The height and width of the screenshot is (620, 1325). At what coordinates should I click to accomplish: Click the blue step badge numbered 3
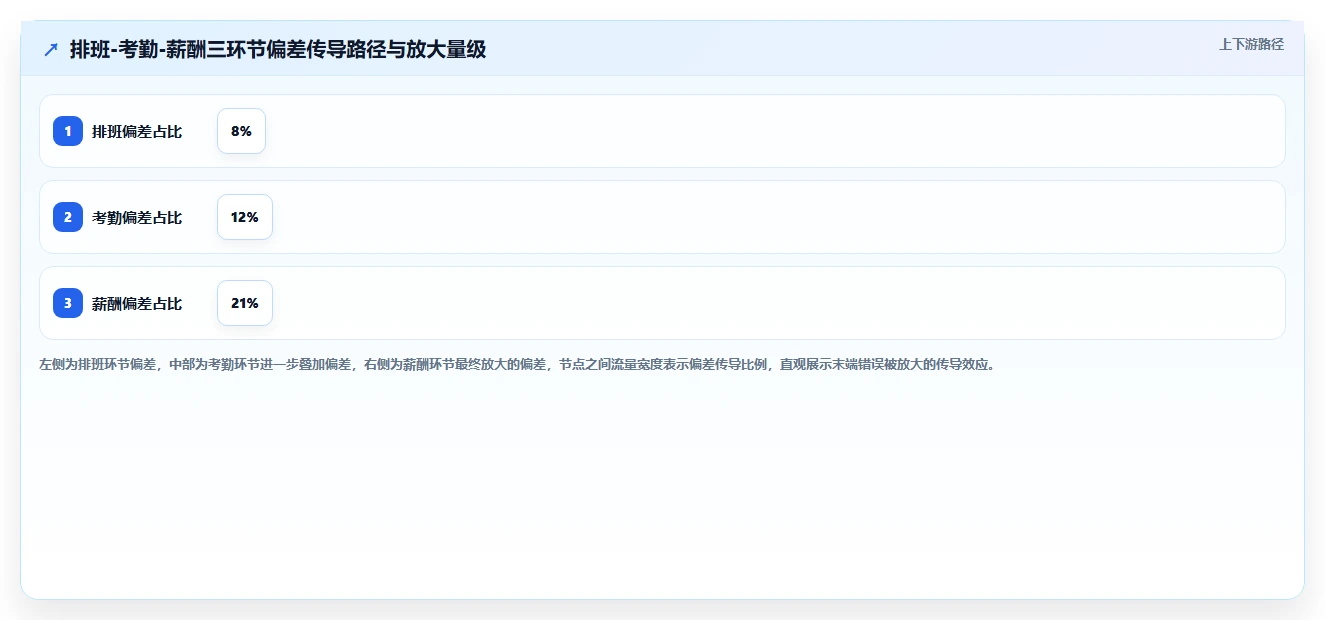(68, 303)
